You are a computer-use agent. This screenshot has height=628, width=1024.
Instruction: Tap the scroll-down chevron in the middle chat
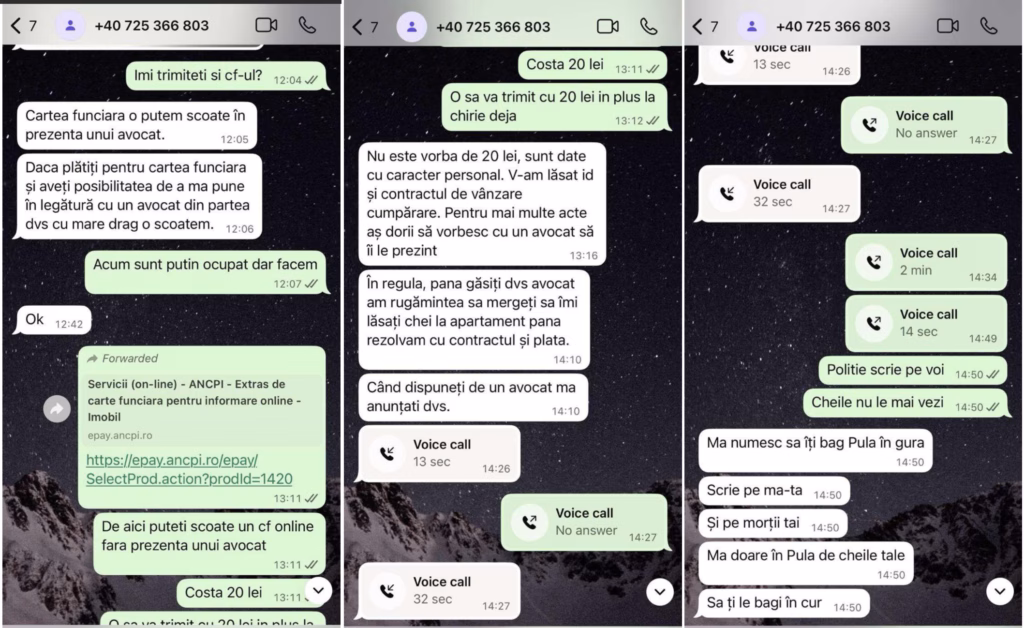click(x=660, y=592)
